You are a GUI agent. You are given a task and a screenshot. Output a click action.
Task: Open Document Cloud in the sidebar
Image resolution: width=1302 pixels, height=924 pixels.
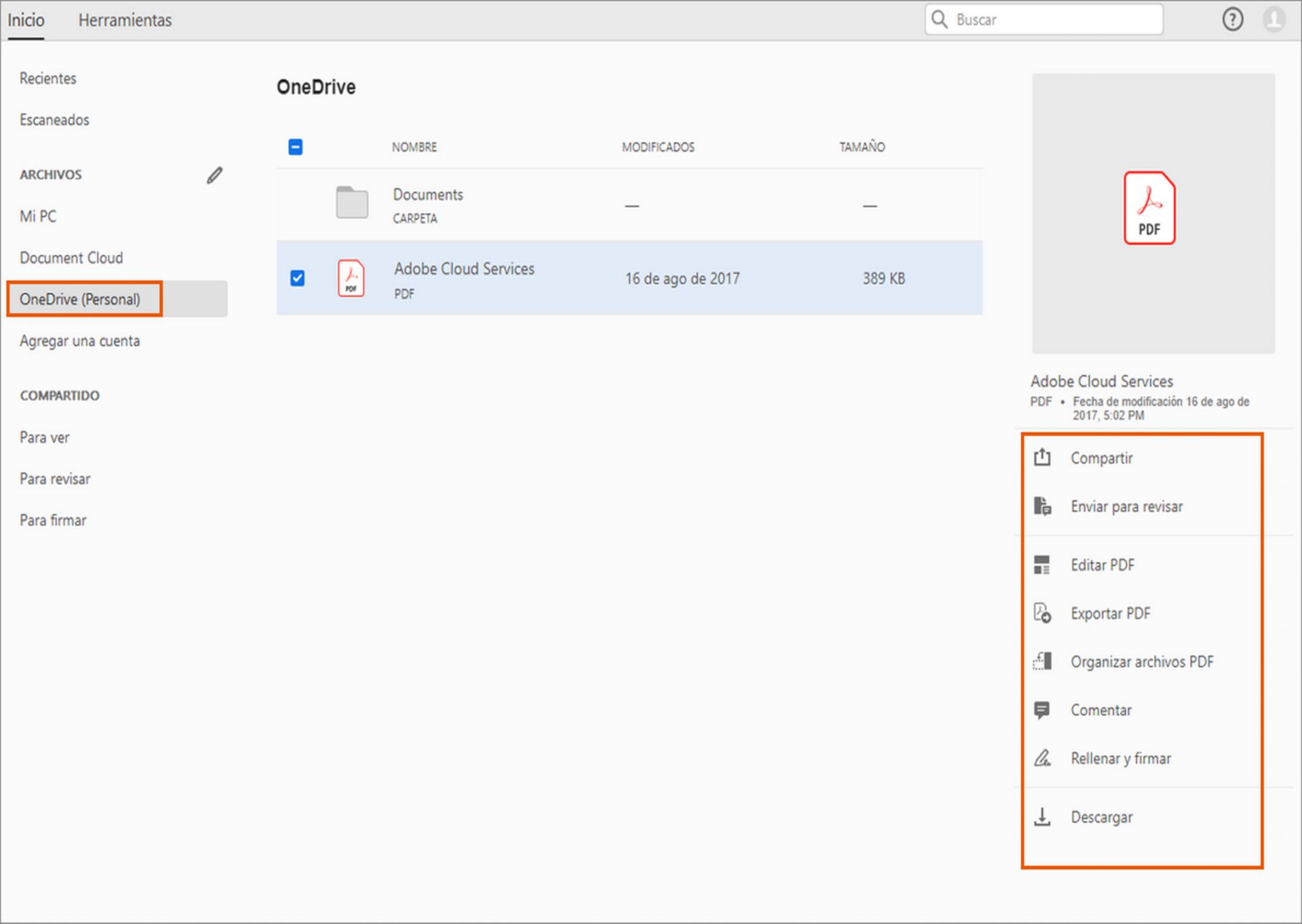[71, 258]
